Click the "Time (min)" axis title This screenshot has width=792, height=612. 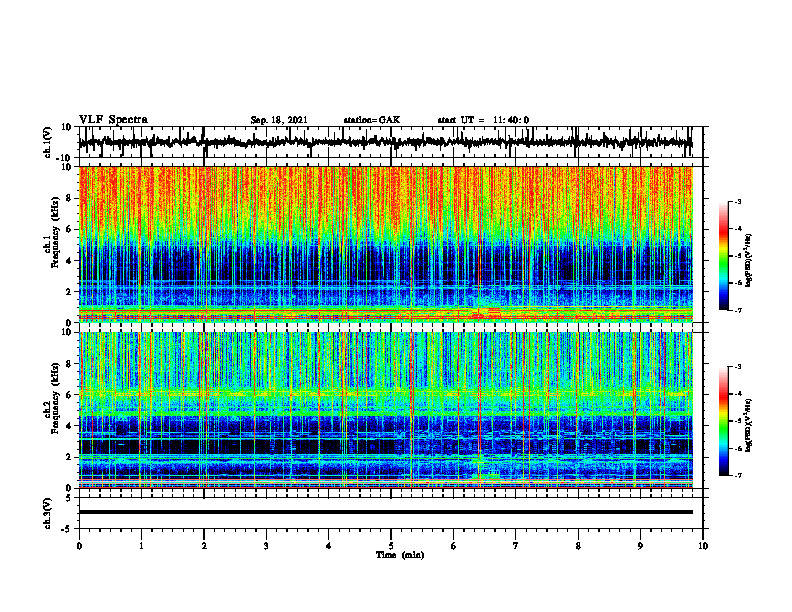coord(400,555)
